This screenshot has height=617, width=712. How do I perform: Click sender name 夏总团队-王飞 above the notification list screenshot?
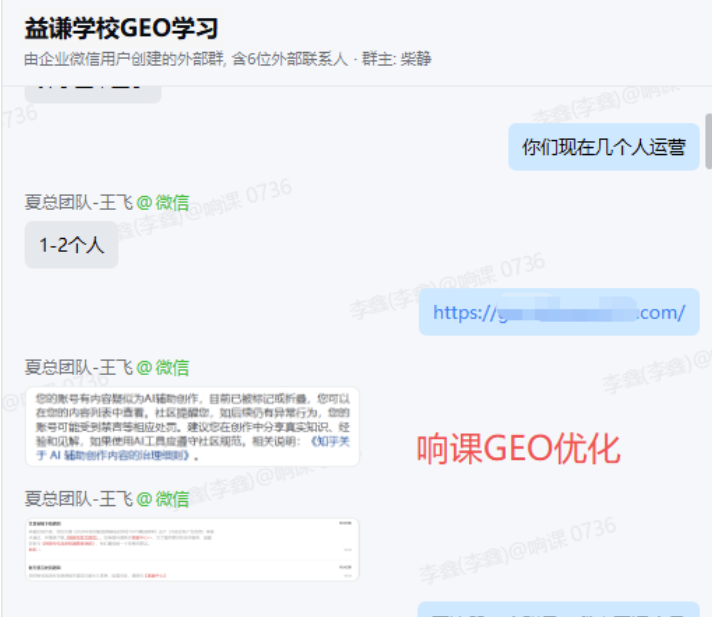click(x=79, y=499)
